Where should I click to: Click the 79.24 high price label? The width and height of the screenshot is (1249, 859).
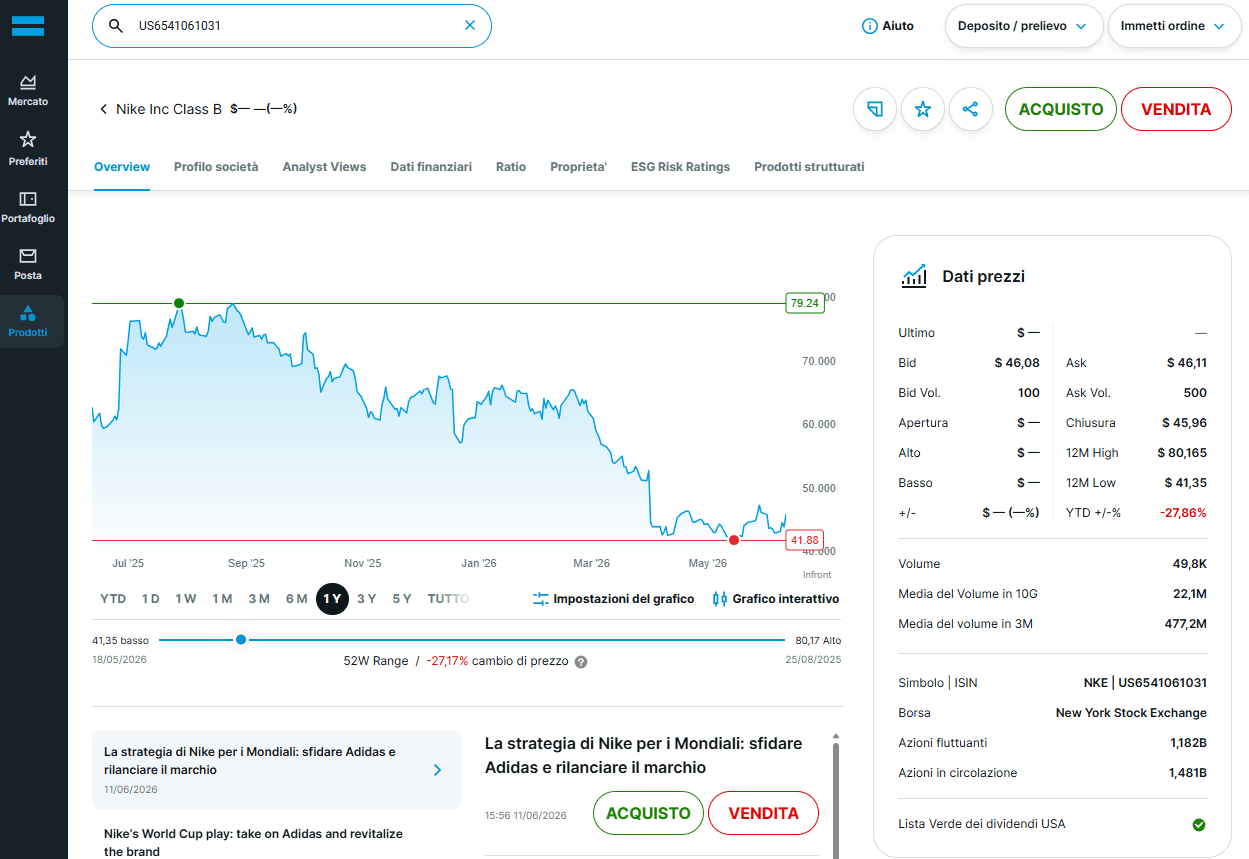pos(804,303)
